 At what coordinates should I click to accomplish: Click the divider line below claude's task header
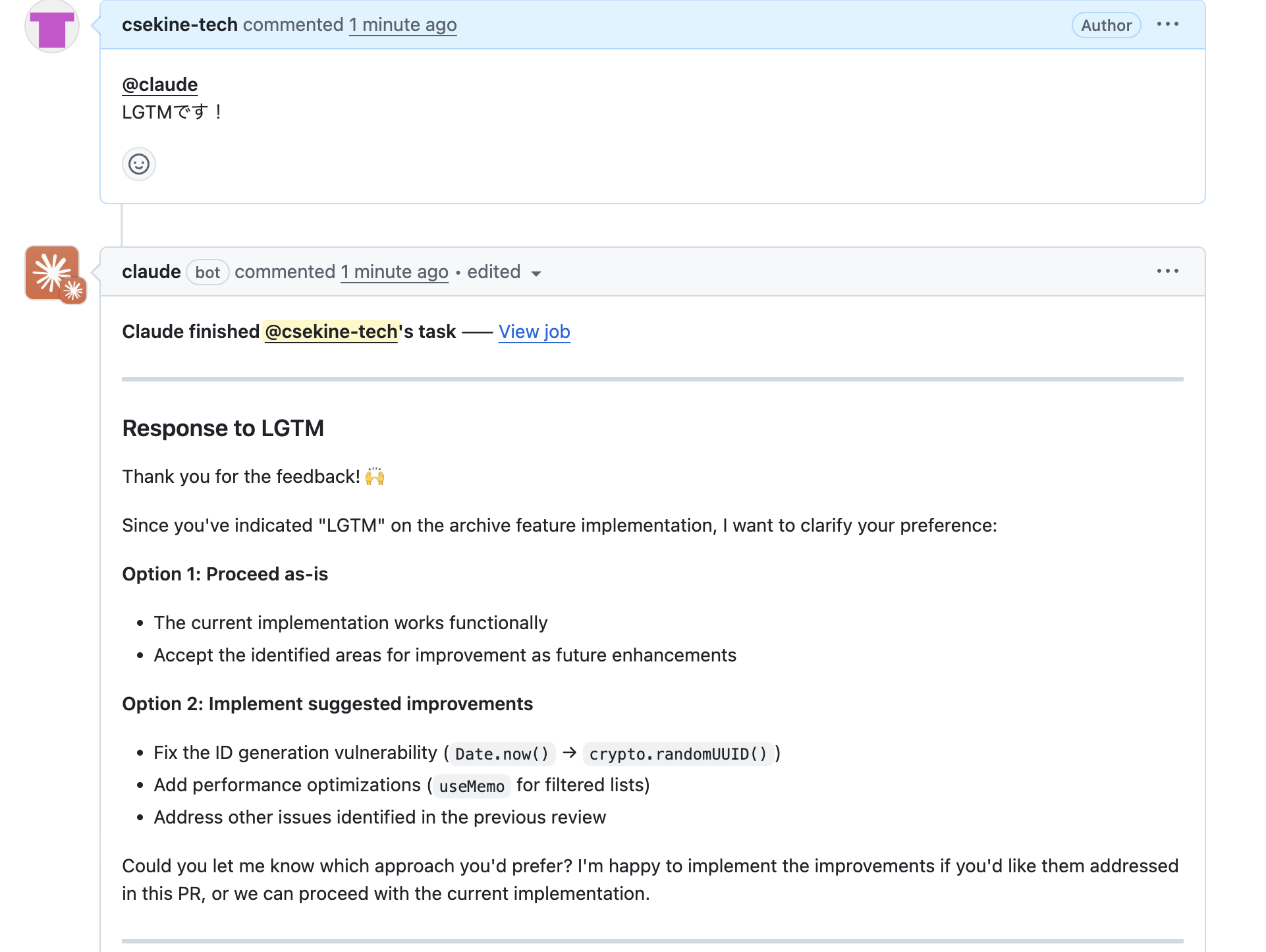coord(652,379)
